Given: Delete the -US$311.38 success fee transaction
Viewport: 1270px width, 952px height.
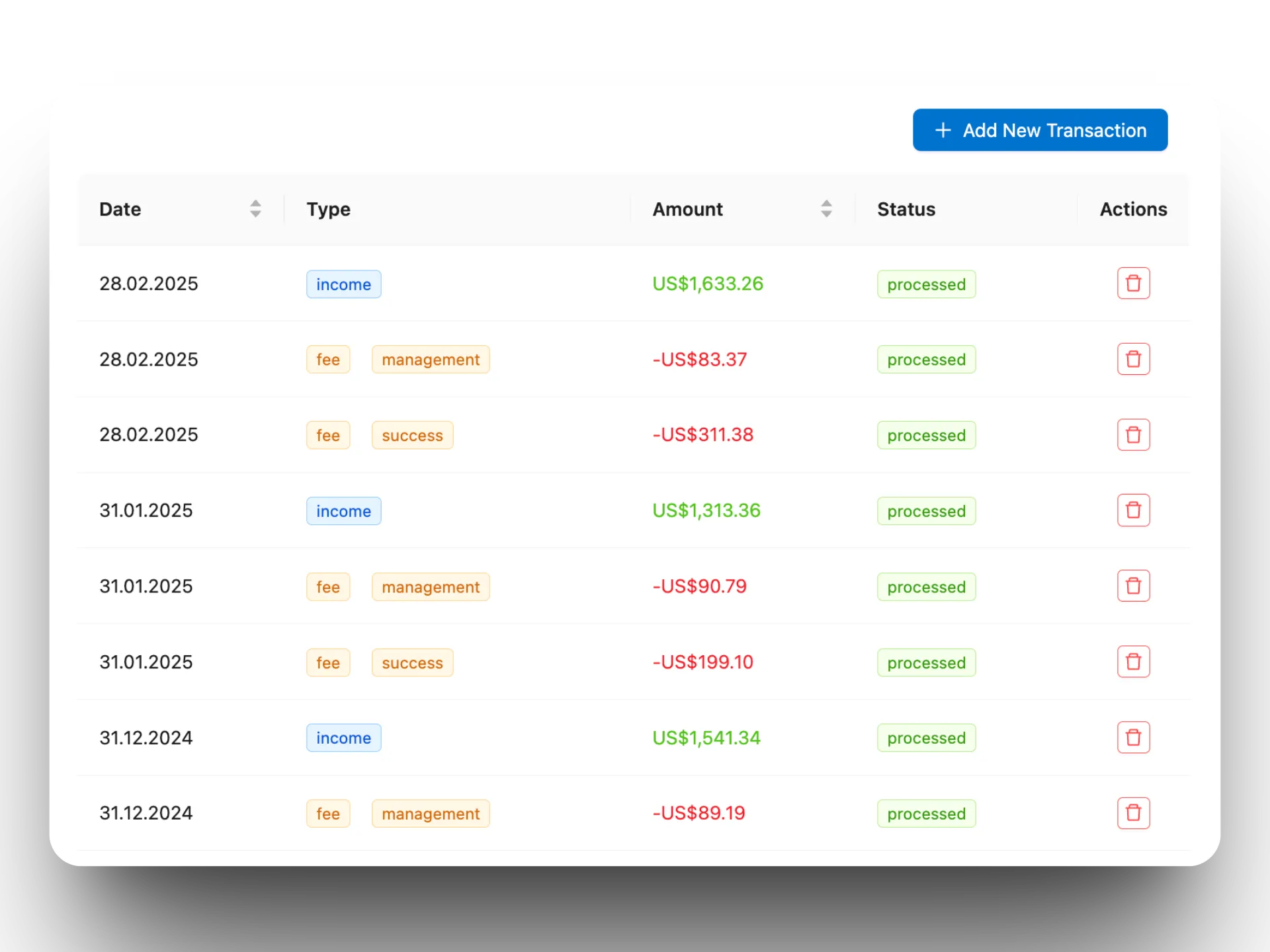Looking at the screenshot, I should pos(1133,434).
